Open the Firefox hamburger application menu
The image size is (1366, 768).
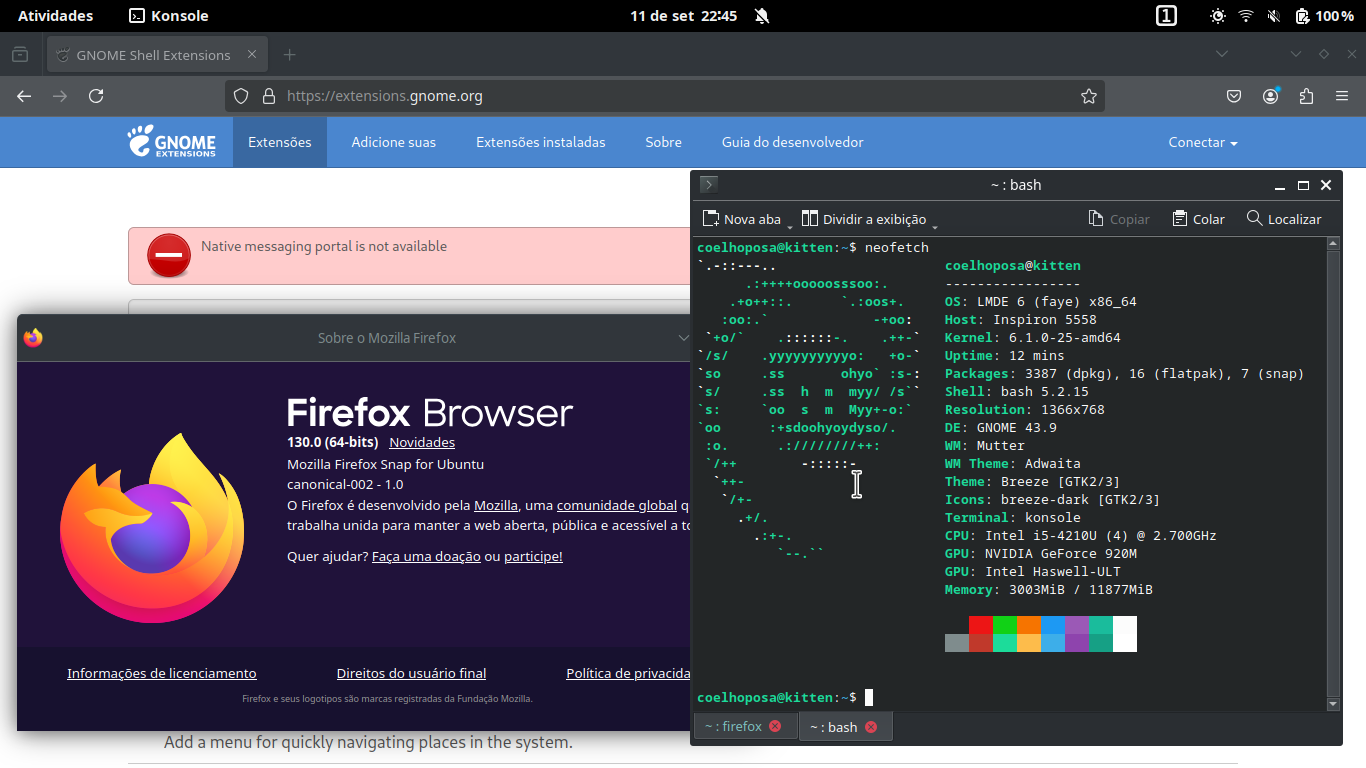[x=1342, y=96]
